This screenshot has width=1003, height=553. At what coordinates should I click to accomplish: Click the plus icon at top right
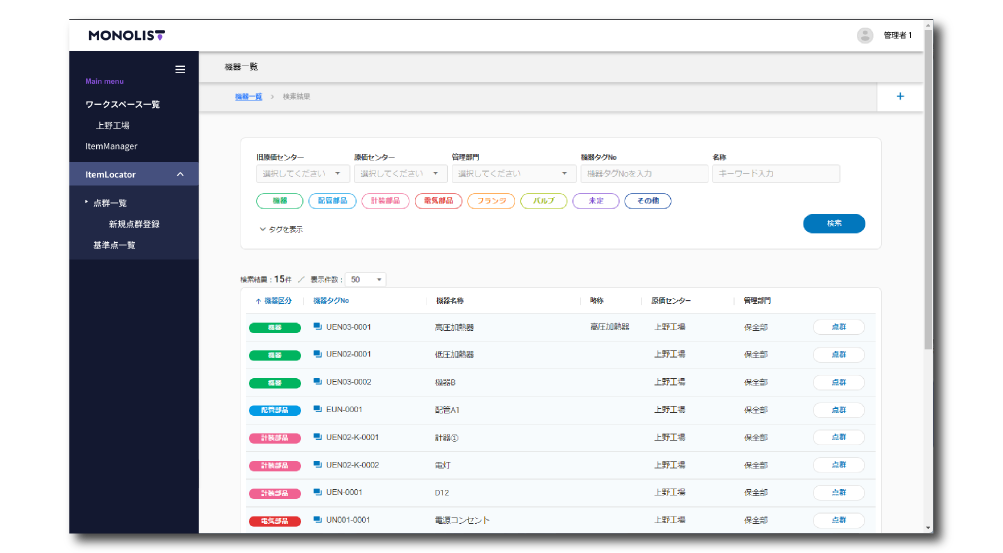pyautogui.click(x=900, y=97)
